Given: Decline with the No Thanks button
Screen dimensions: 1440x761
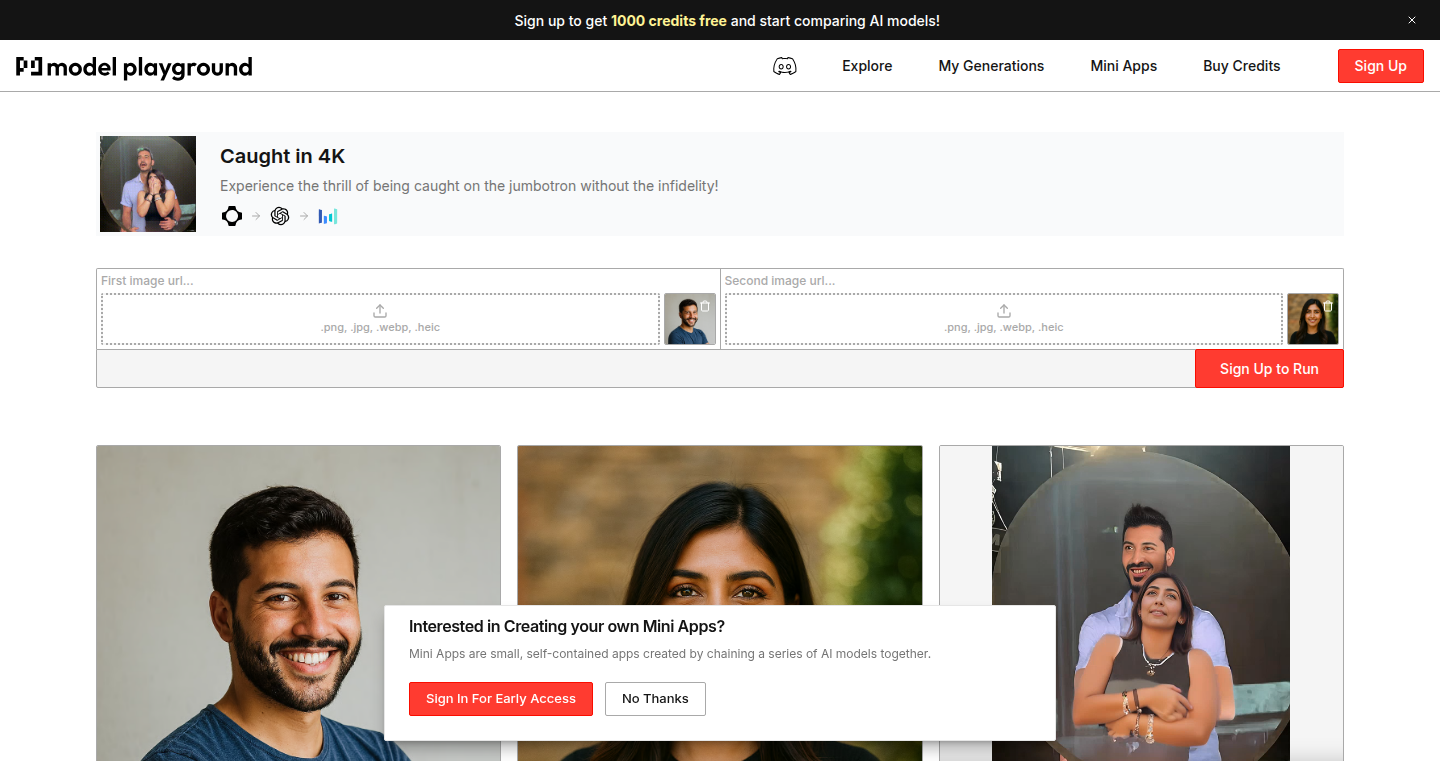Looking at the screenshot, I should coord(655,699).
